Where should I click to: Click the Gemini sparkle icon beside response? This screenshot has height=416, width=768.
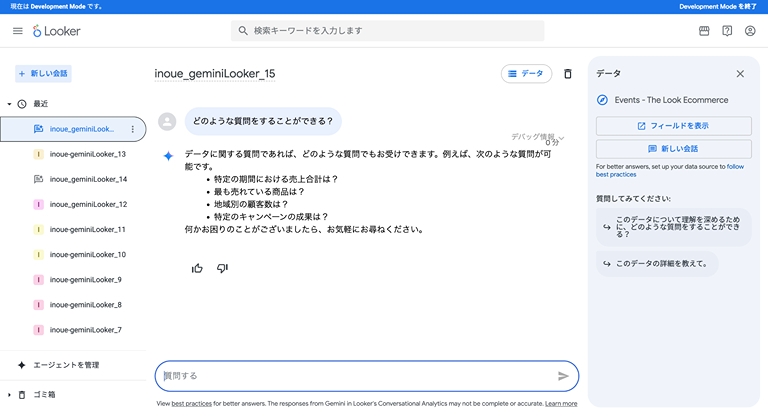(168, 156)
